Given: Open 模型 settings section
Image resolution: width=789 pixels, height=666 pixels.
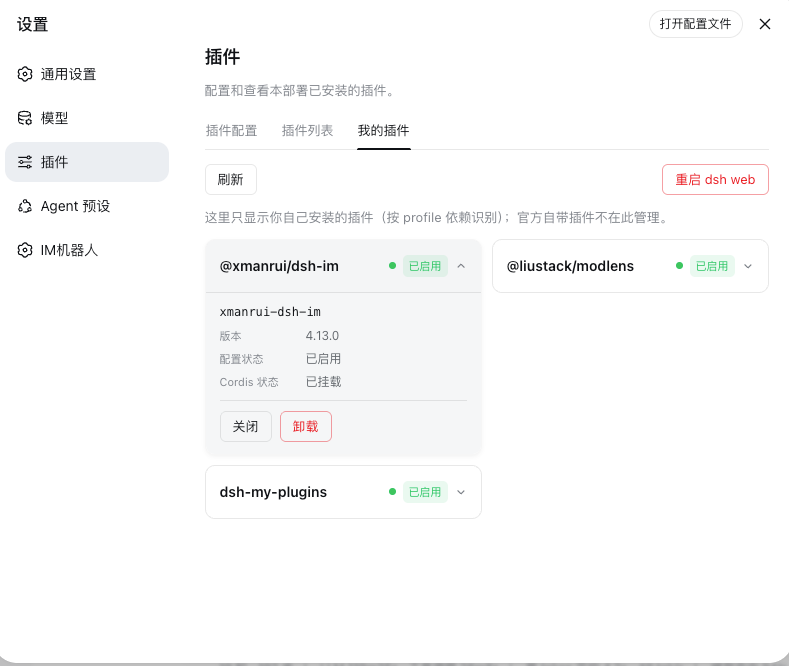Looking at the screenshot, I should [87, 118].
